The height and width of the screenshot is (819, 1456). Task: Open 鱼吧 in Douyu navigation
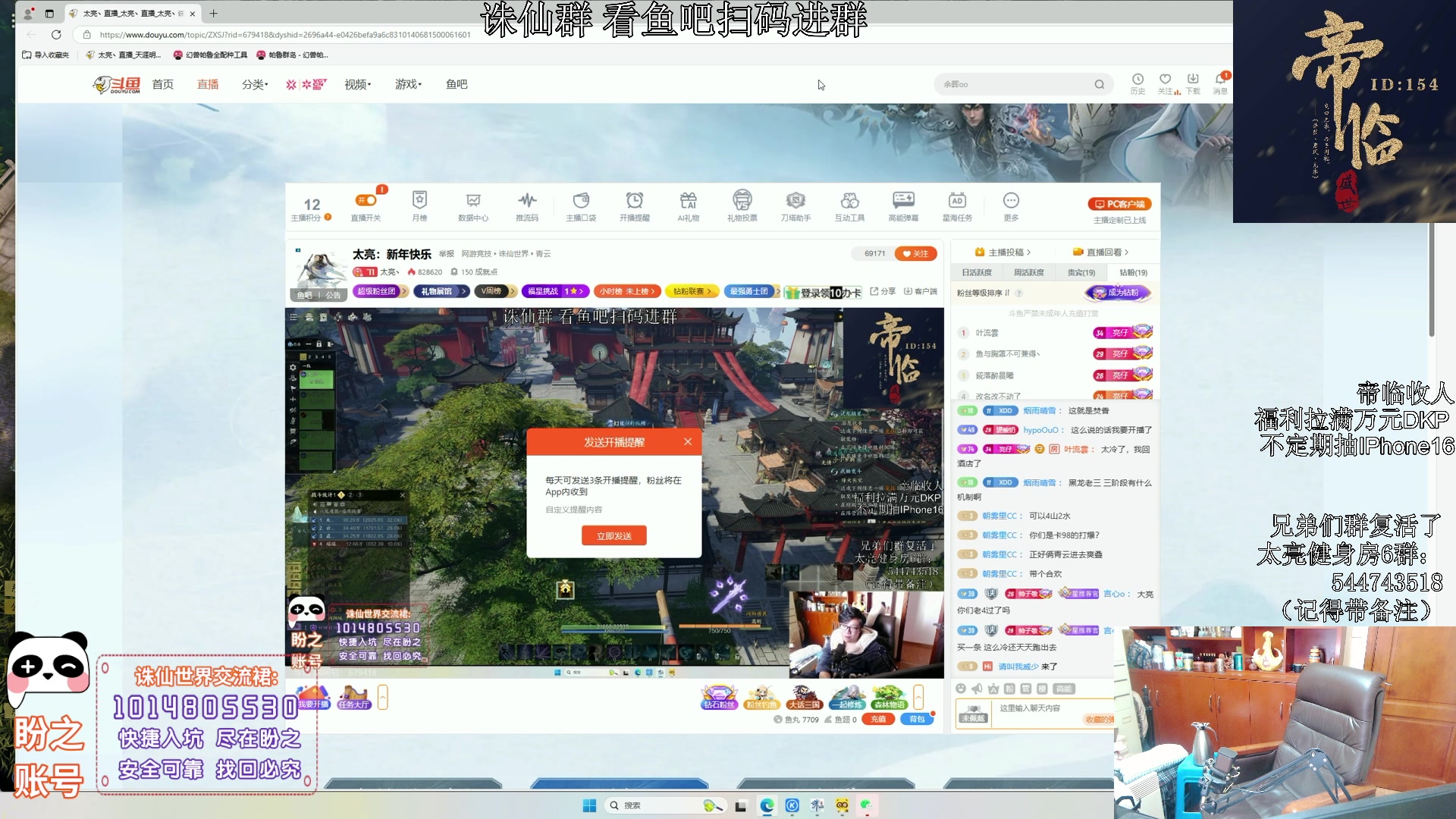tap(457, 84)
